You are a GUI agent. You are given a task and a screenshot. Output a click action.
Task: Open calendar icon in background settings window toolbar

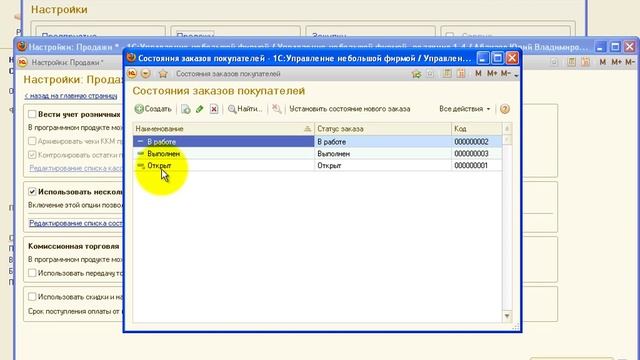586,62
